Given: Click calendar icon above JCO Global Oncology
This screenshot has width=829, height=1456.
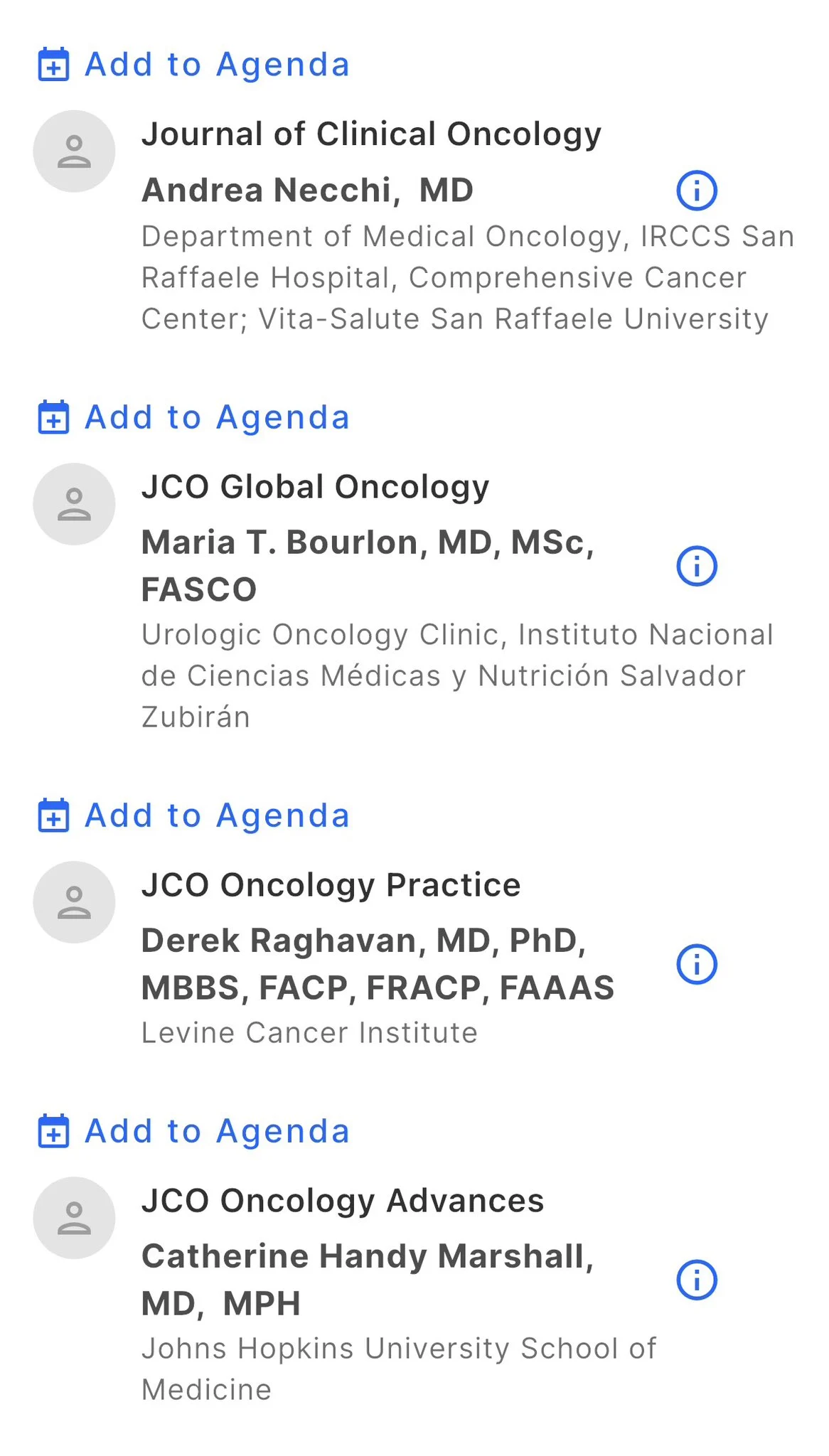Looking at the screenshot, I should (53, 417).
